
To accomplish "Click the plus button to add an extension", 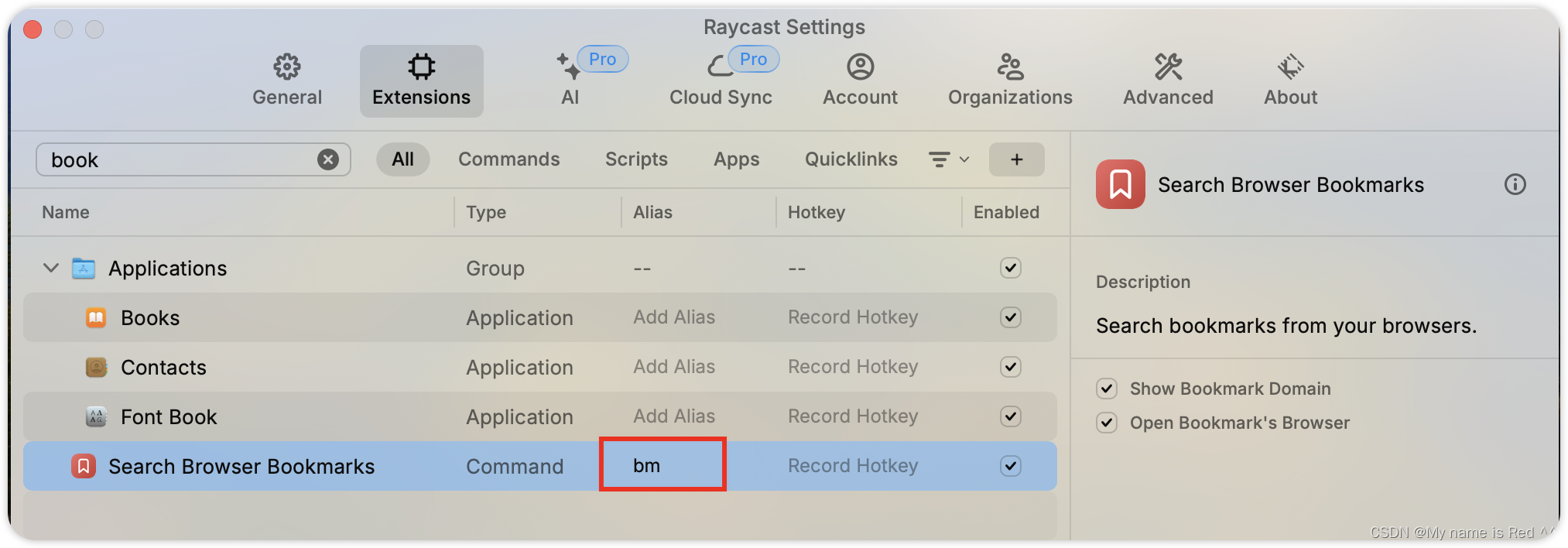I will point(1016,159).
